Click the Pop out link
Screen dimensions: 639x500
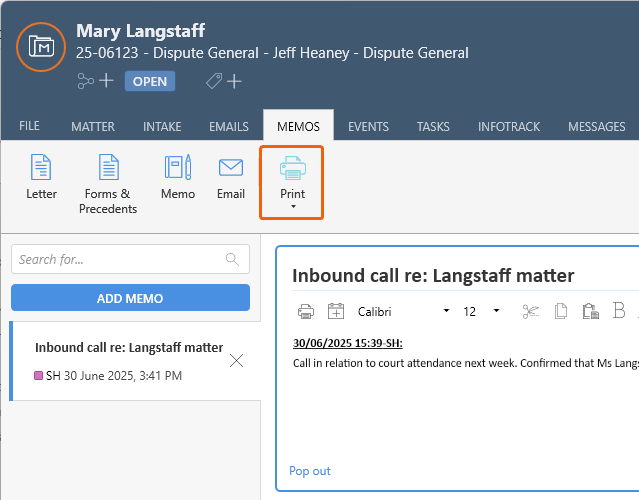310,471
